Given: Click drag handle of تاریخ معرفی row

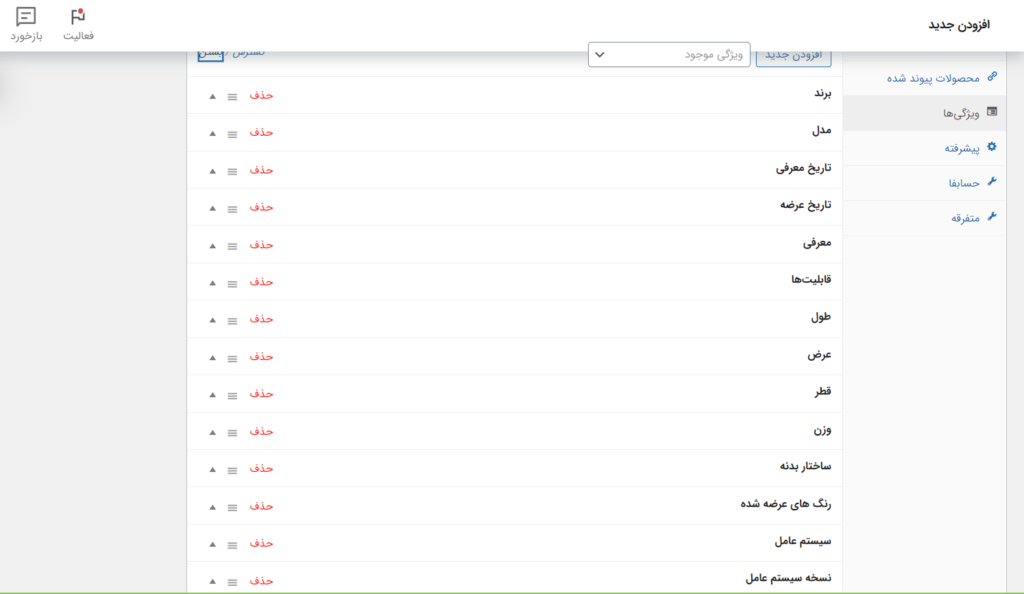Looking at the screenshot, I should [x=232, y=171].
